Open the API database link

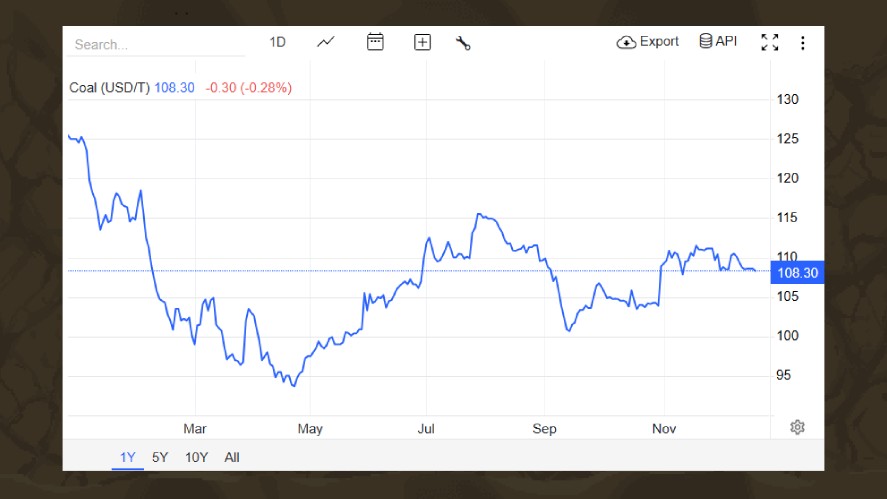pos(718,41)
